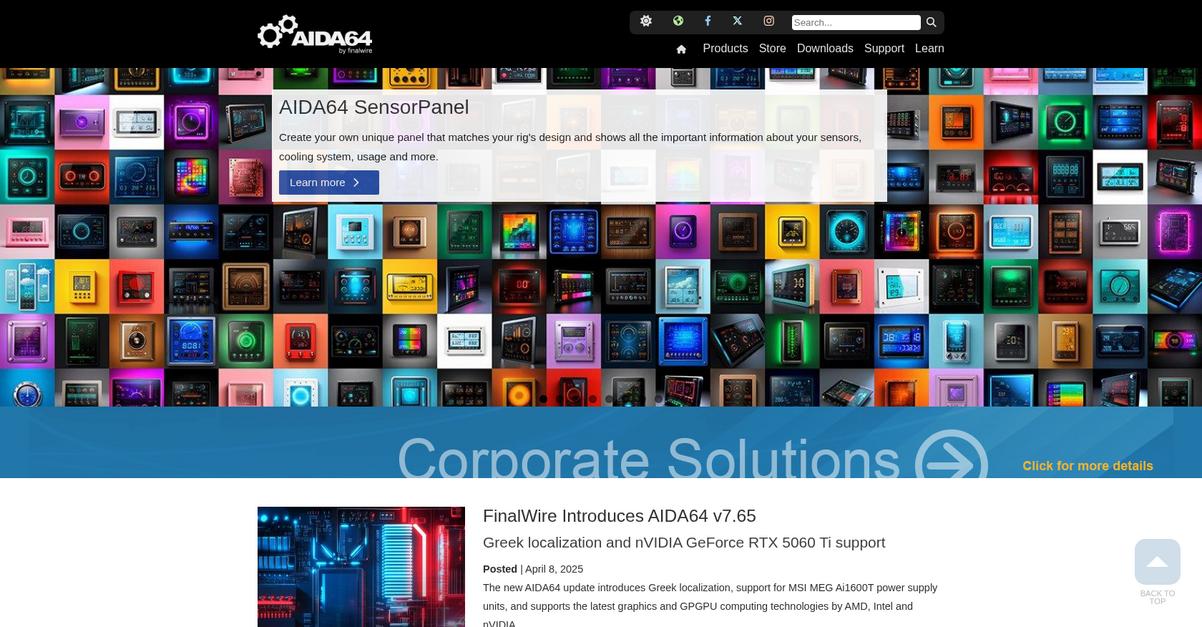Open the Learn menu
This screenshot has width=1202, height=627.
click(x=929, y=48)
